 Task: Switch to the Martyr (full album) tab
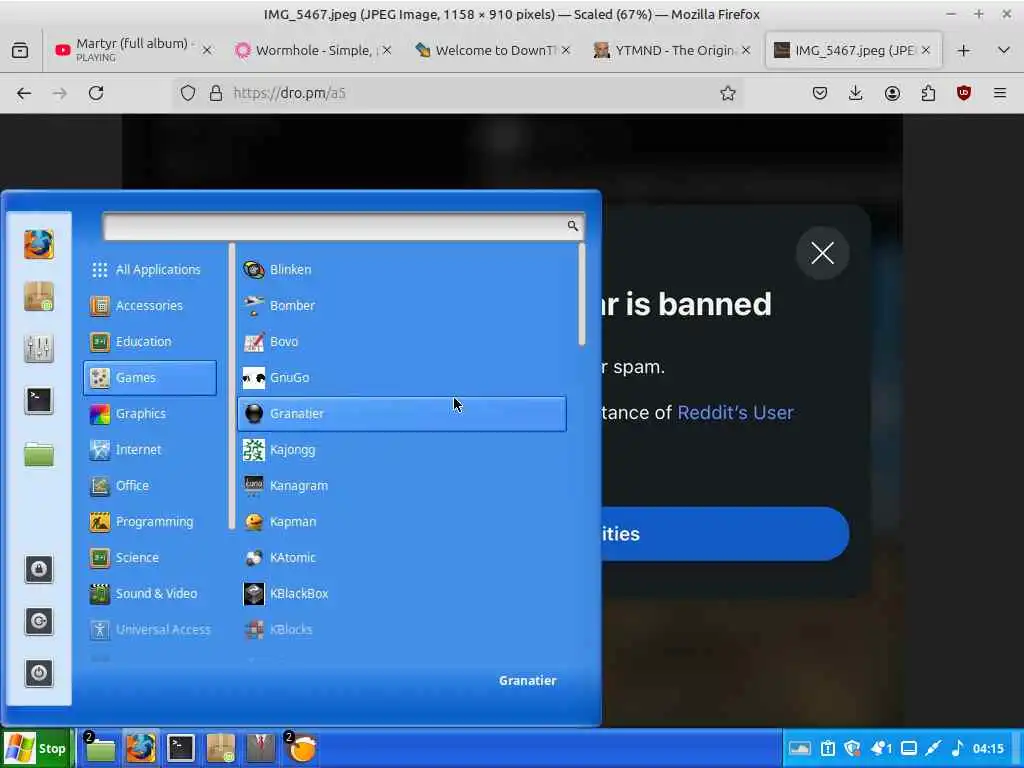[135, 50]
